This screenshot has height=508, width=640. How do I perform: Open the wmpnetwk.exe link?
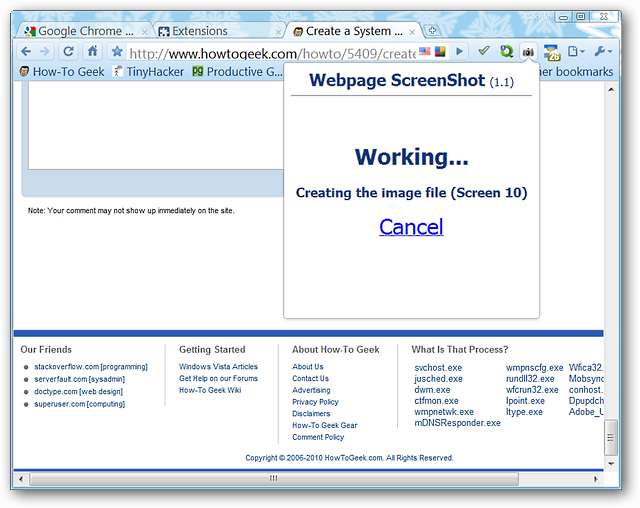(444, 412)
